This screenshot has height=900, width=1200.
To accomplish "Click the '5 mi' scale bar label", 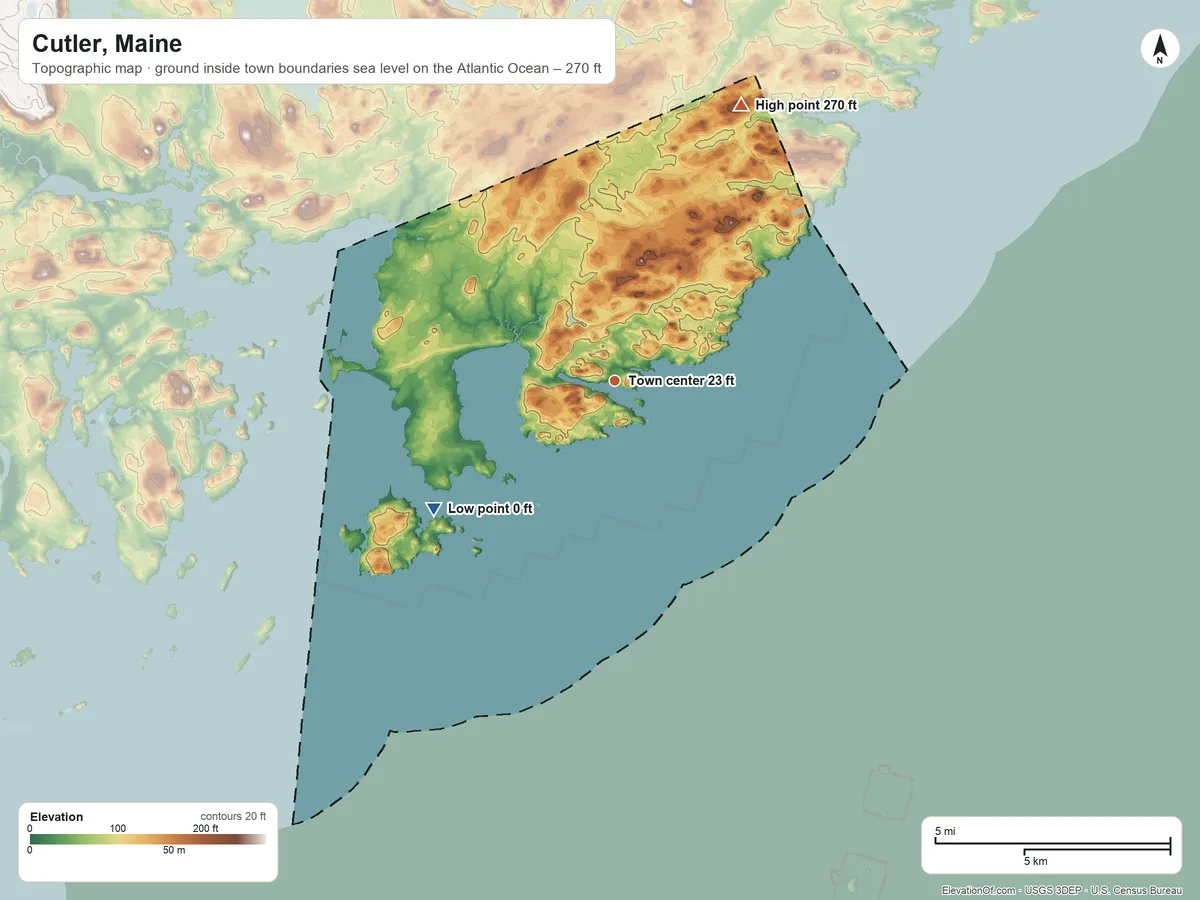I will (945, 832).
